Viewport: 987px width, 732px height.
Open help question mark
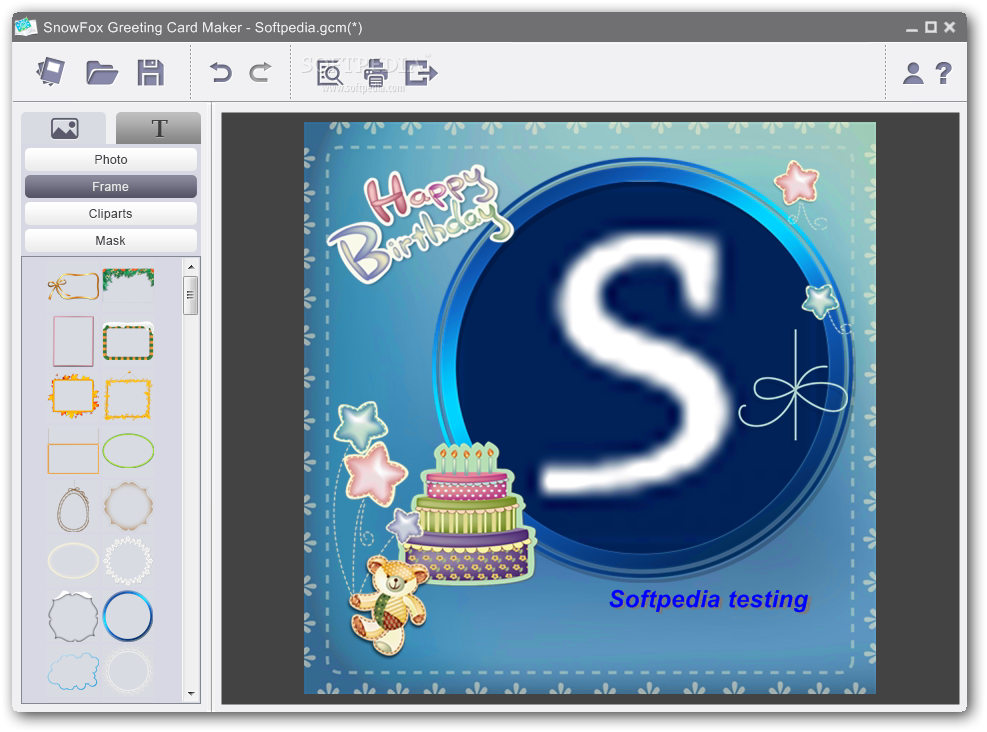point(943,73)
